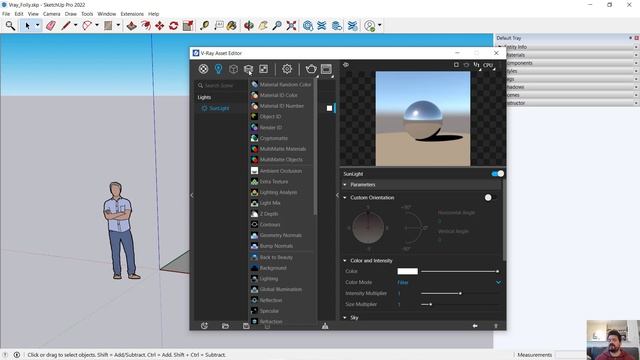
Task: Select the Scale tool
Action: click(188, 26)
